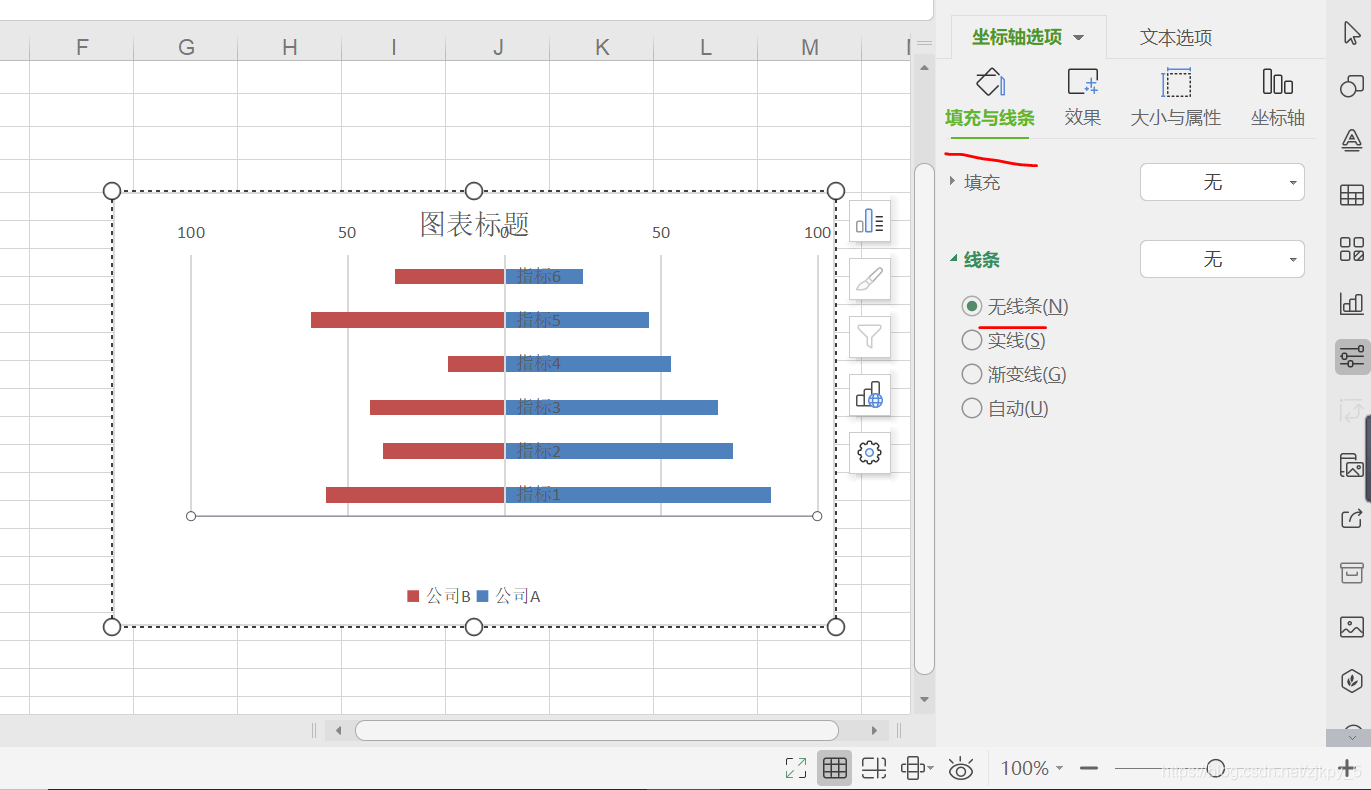The height and width of the screenshot is (790, 1371).
Task: Click the top-left chart resize handle
Action: pyautogui.click(x=112, y=191)
